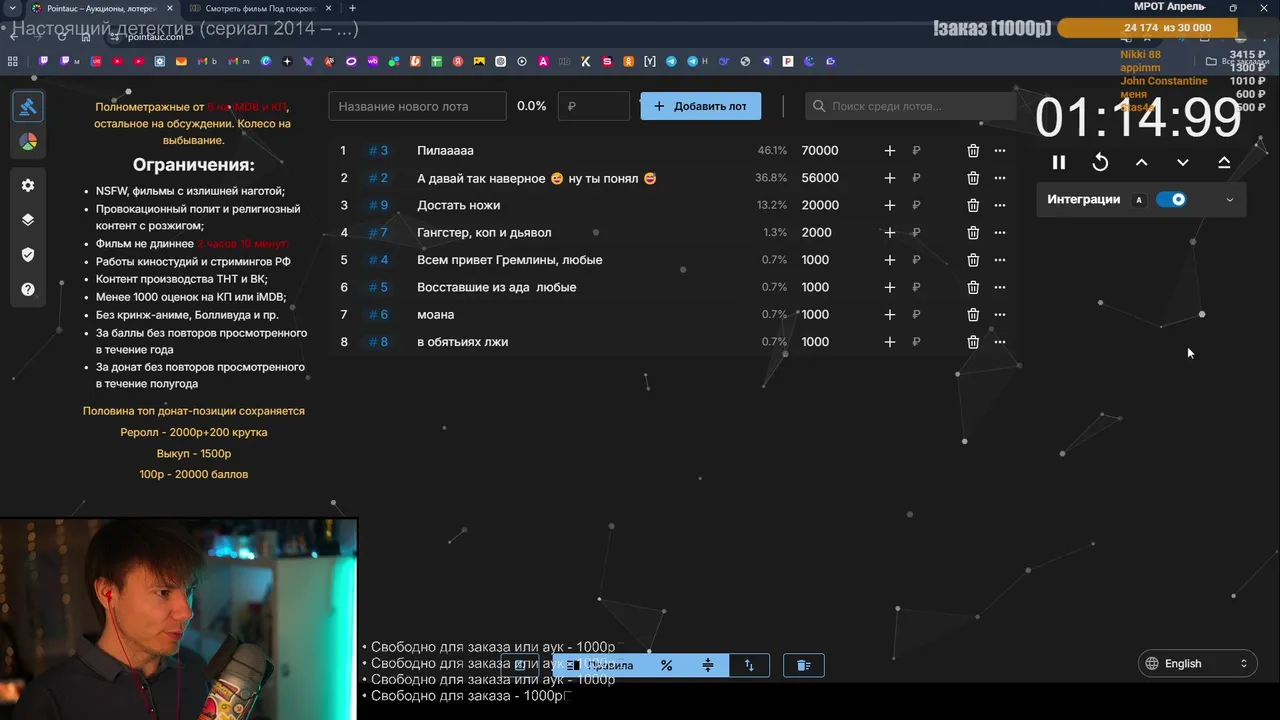This screenshot has height=720, width=1280.
Task: Open more options for Восставшие из ада
Action: point(1000,287)
